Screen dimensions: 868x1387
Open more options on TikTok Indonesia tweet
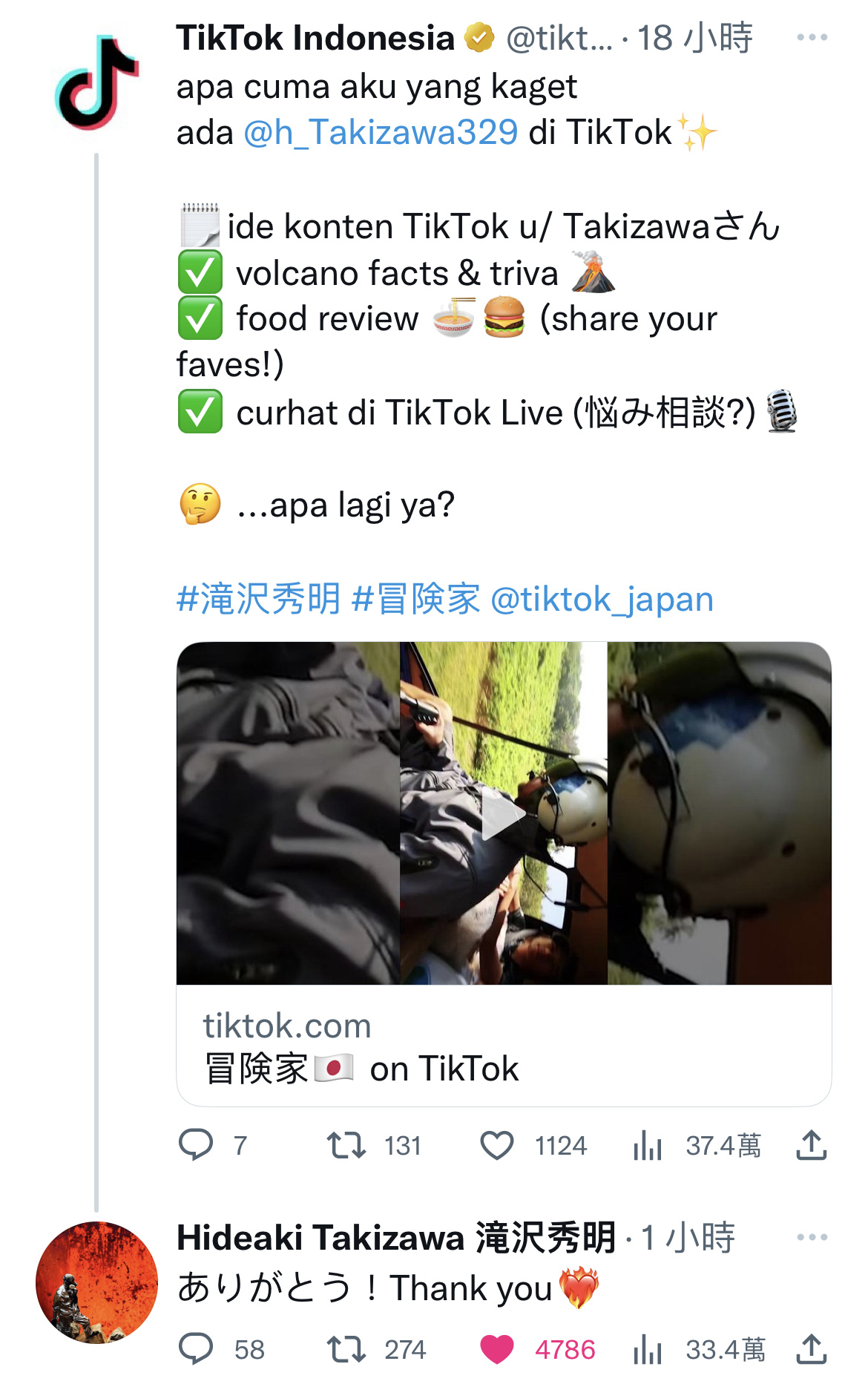[x=812, y=37]
